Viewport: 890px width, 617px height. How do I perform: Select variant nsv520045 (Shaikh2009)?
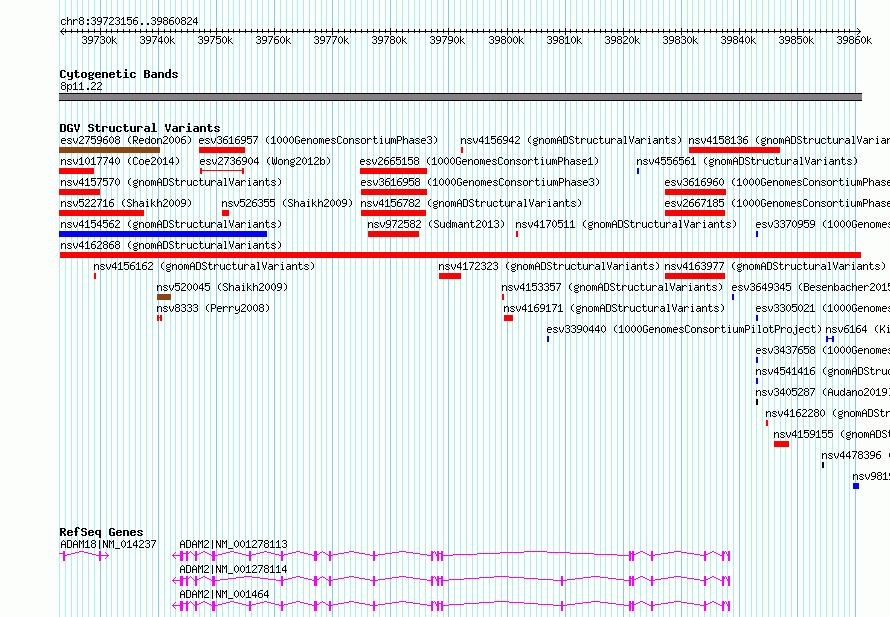[222, 287]
